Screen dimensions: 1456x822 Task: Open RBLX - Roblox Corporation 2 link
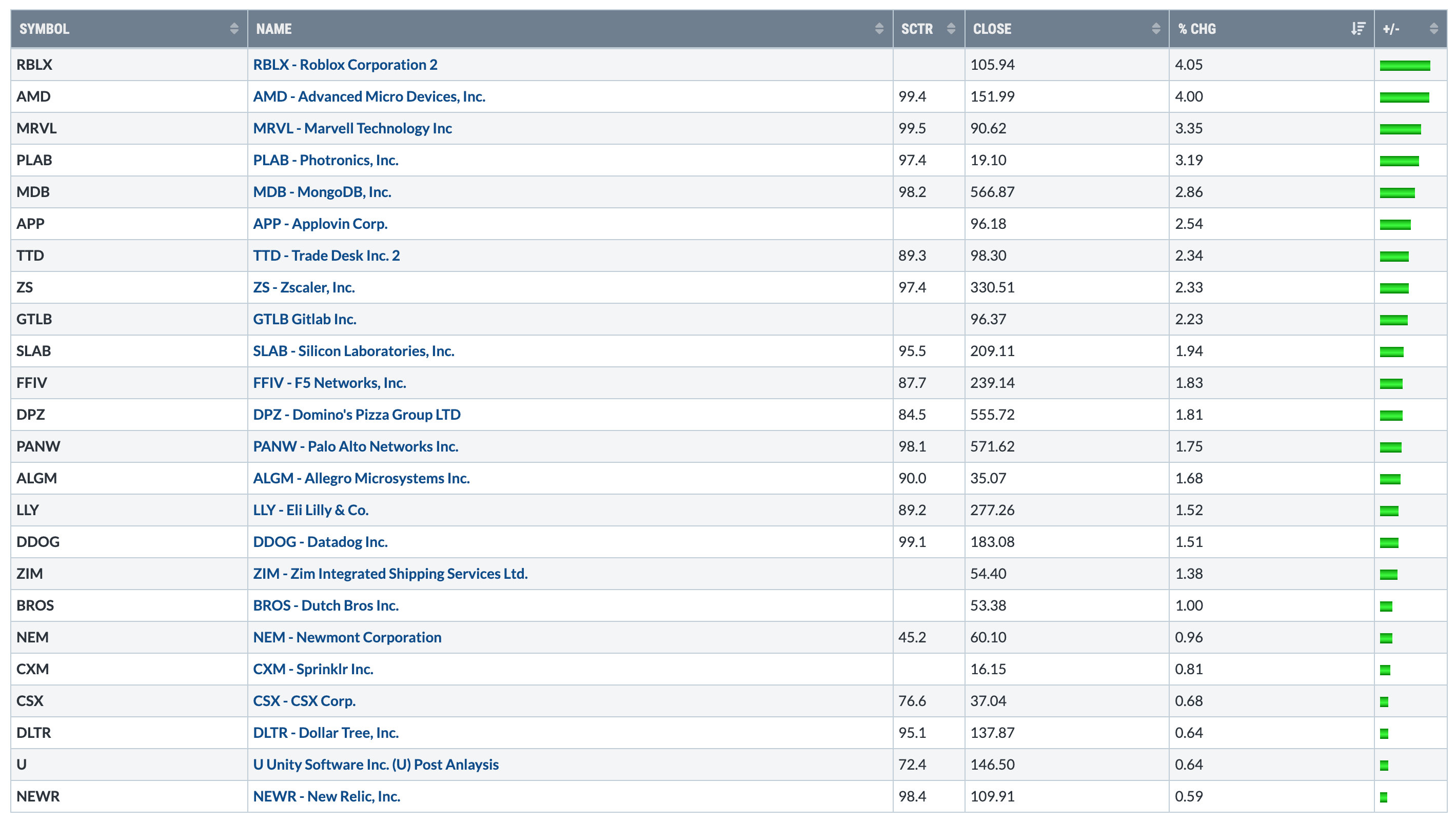pyautogui.click(x=345, y=65)
